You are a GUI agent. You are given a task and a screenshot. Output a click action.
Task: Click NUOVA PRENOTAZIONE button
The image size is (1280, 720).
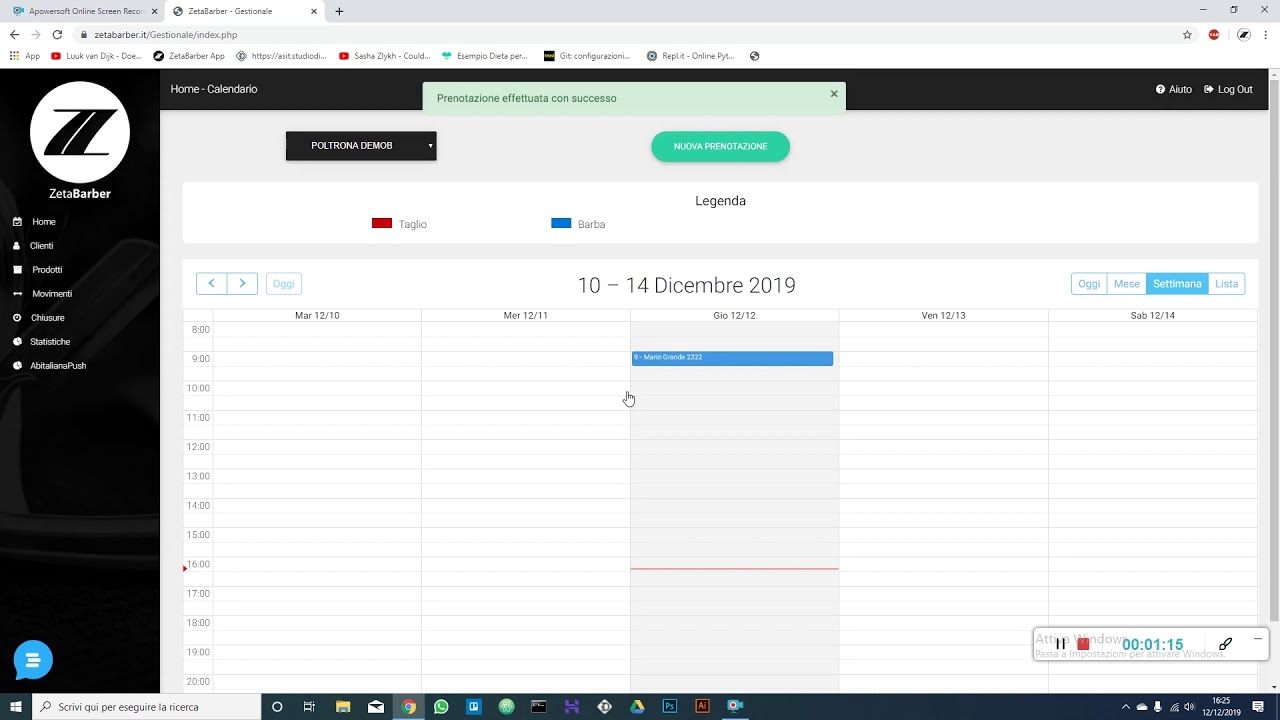(x=720, y=146)
